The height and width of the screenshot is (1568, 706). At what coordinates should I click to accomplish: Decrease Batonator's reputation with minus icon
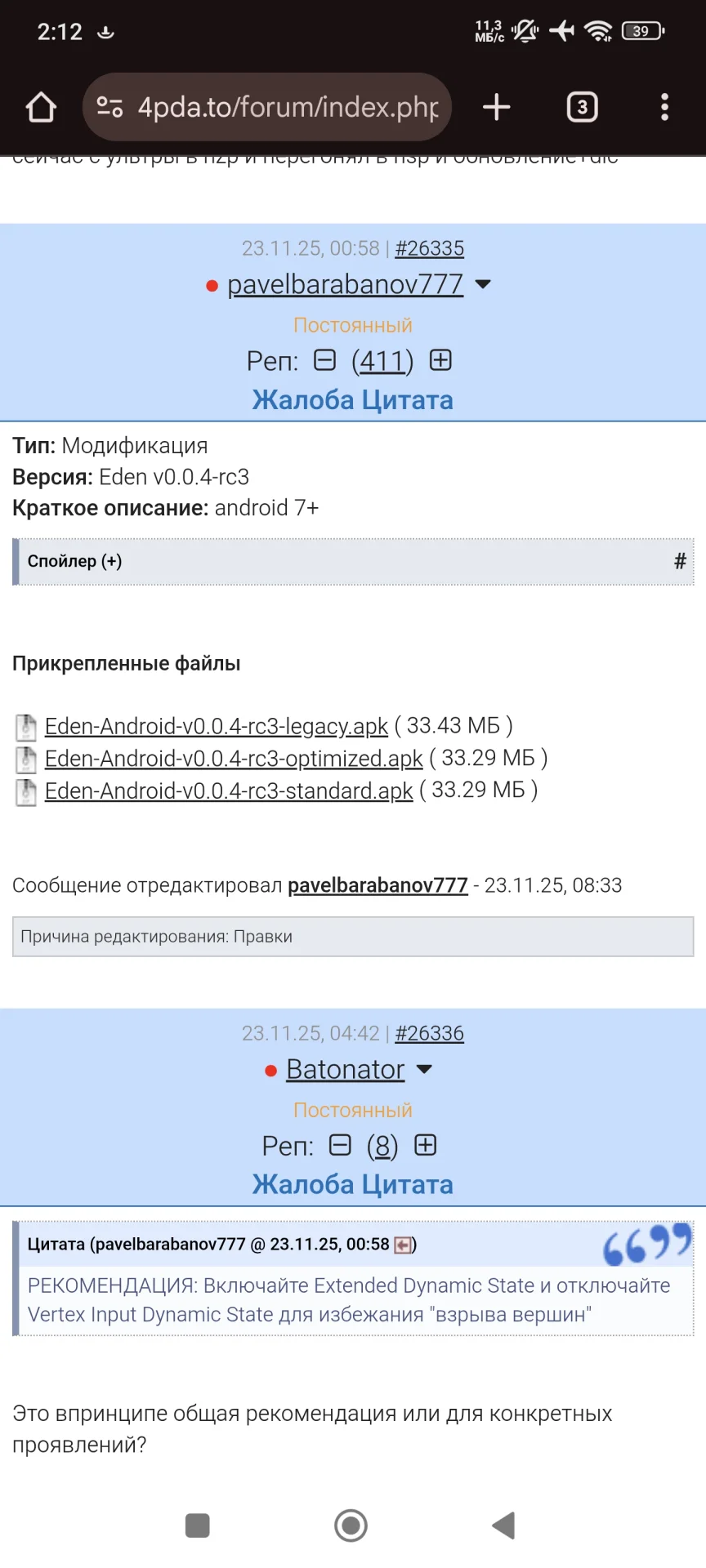click(340, 1145)
